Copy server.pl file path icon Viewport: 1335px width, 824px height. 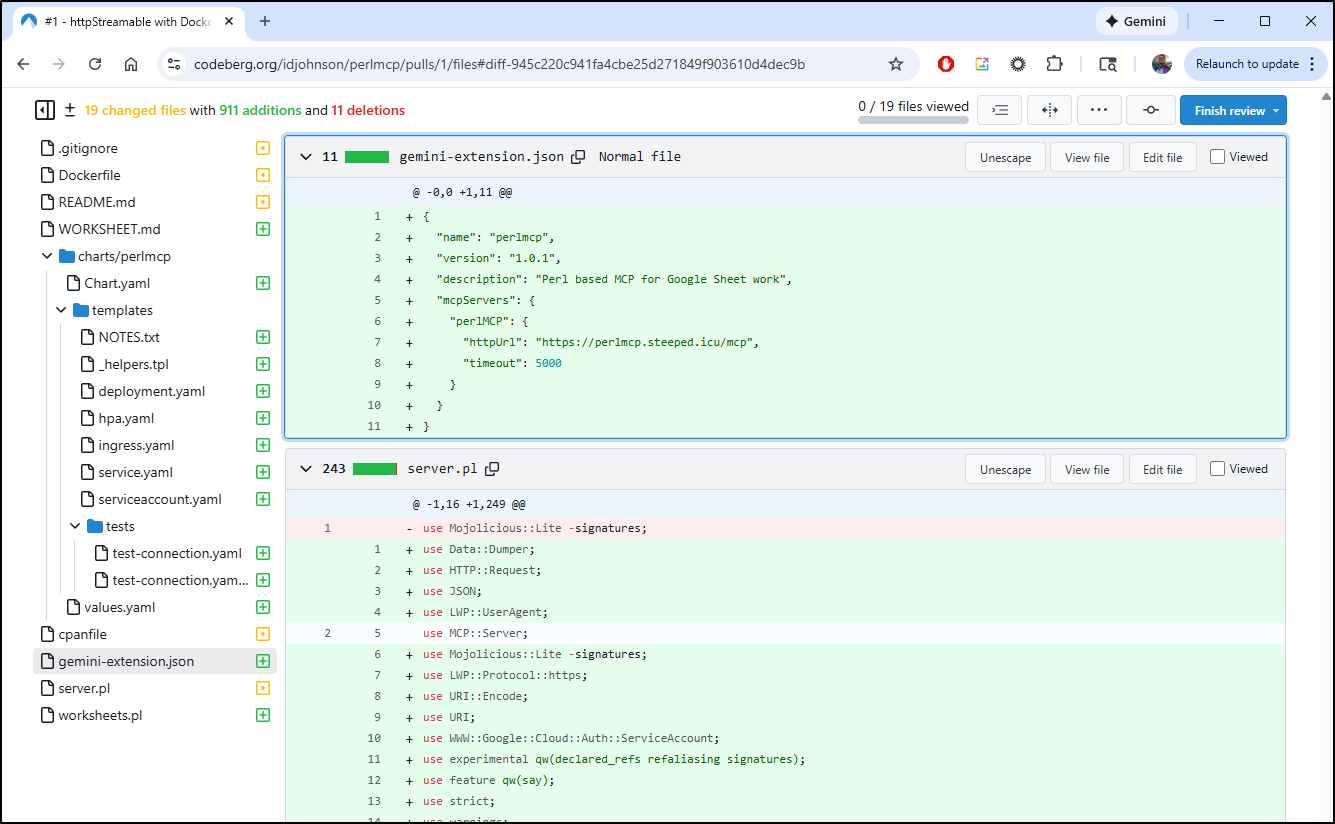point(492,469)
